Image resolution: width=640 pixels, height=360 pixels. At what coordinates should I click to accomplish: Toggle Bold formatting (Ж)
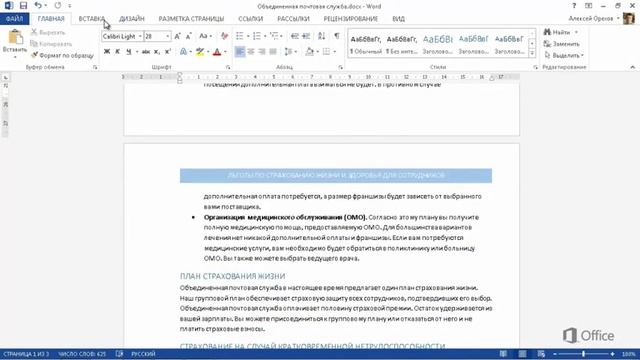tap(107, 52)
